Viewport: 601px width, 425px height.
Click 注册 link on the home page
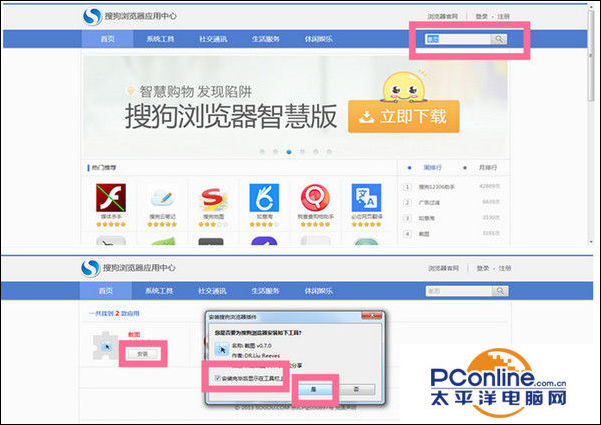point(503,16)
